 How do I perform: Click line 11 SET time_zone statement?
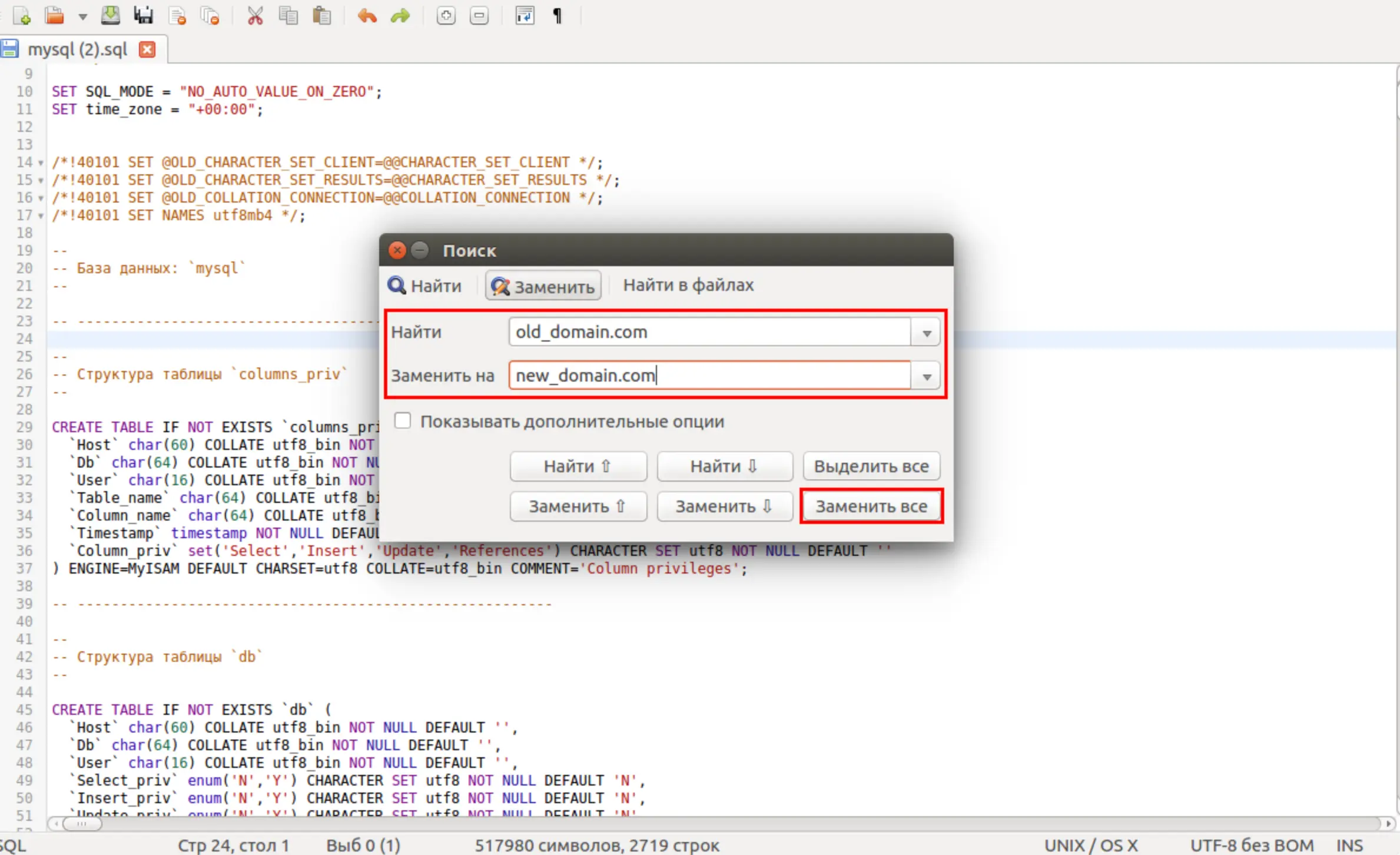pos(157,110)
